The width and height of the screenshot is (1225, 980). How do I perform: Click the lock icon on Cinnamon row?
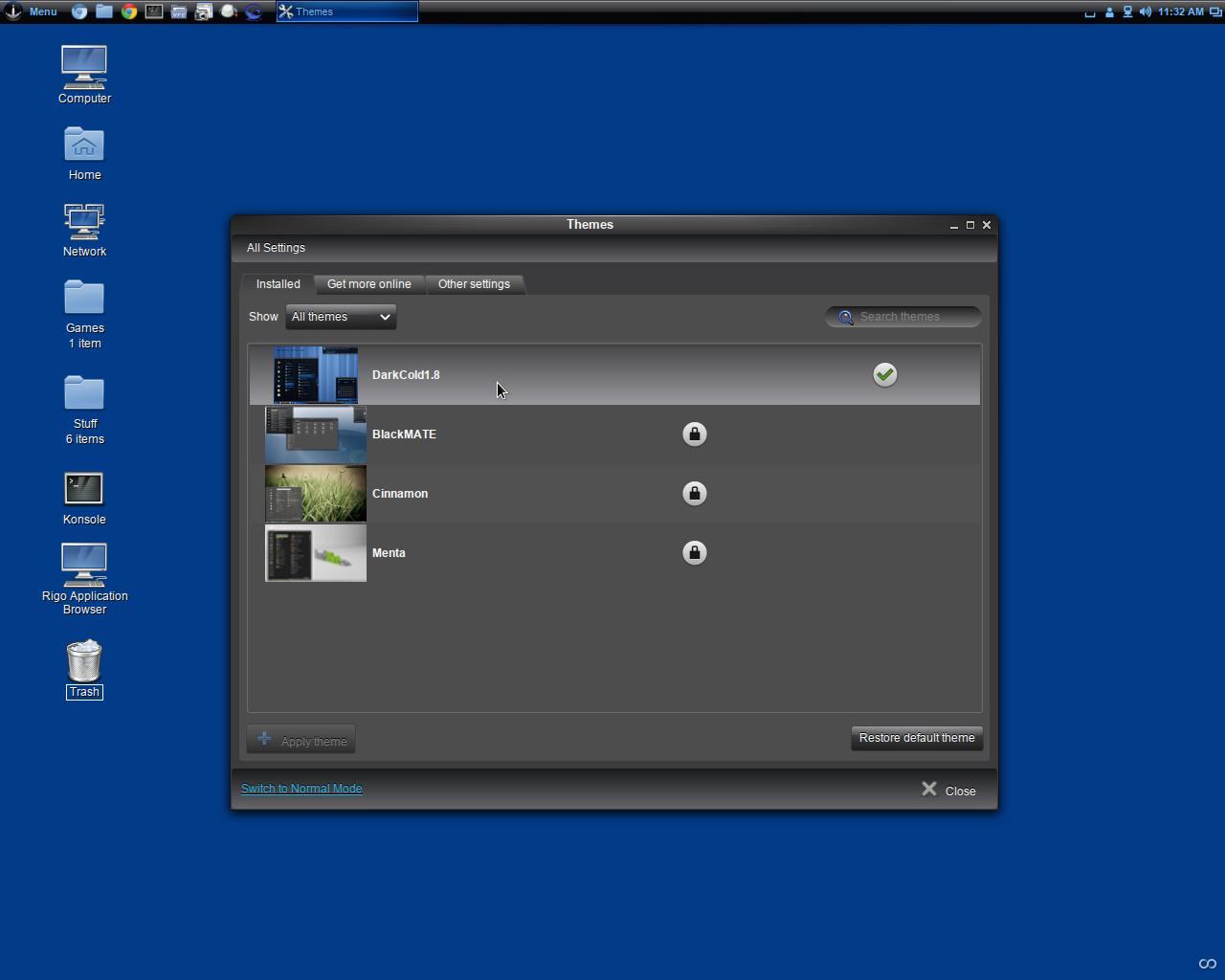click(x=695, y=494)
